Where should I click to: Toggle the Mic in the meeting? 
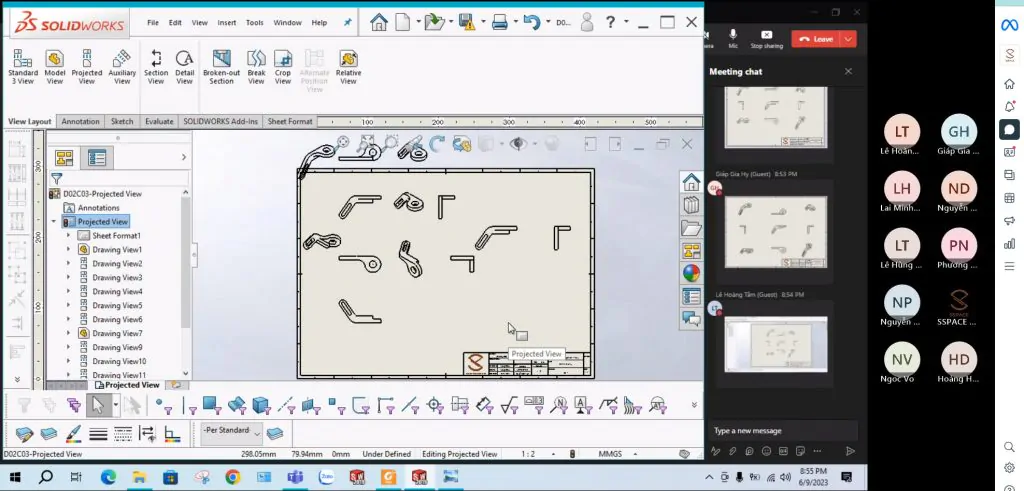733,38
